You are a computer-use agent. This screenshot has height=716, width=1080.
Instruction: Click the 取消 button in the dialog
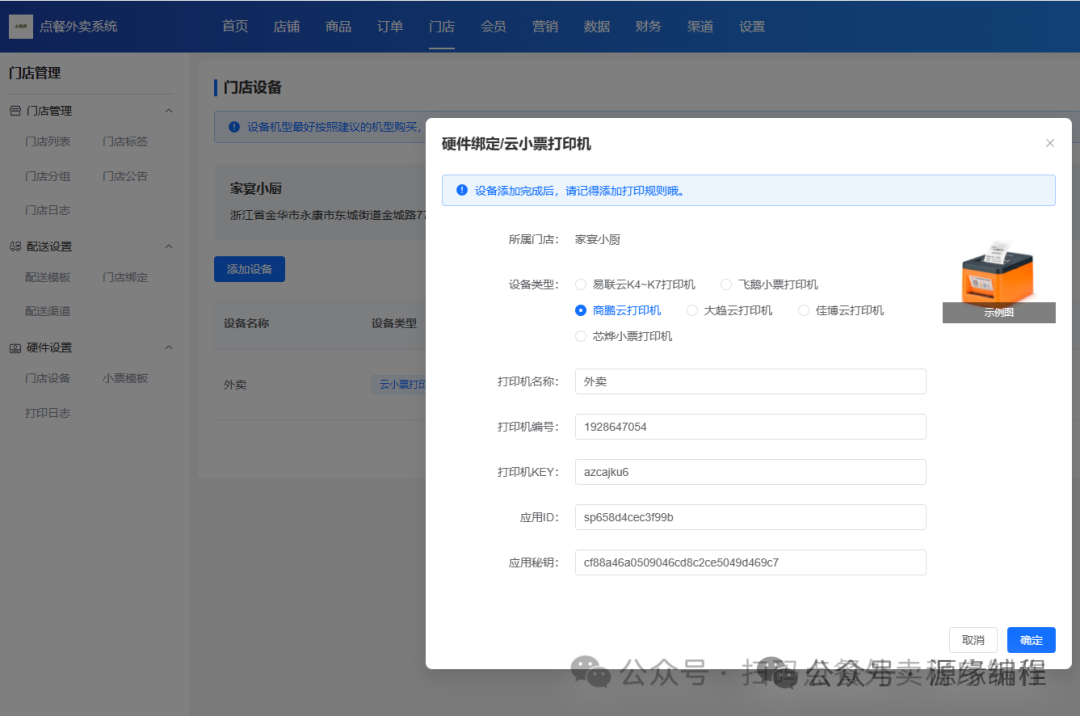[x=973, y=640]
